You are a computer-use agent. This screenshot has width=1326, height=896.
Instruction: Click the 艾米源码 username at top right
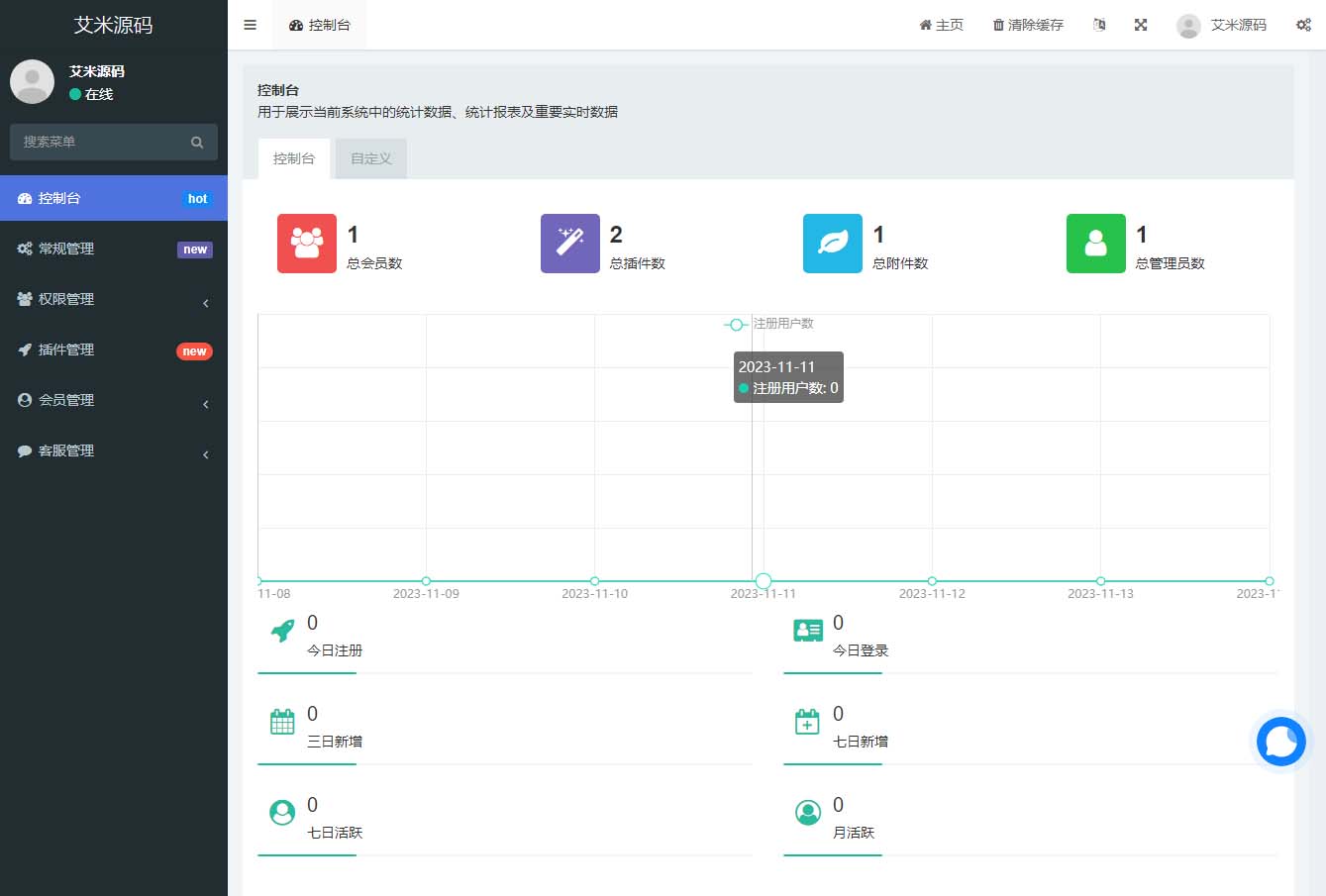pyautogui.click(x=1239, y=25)
